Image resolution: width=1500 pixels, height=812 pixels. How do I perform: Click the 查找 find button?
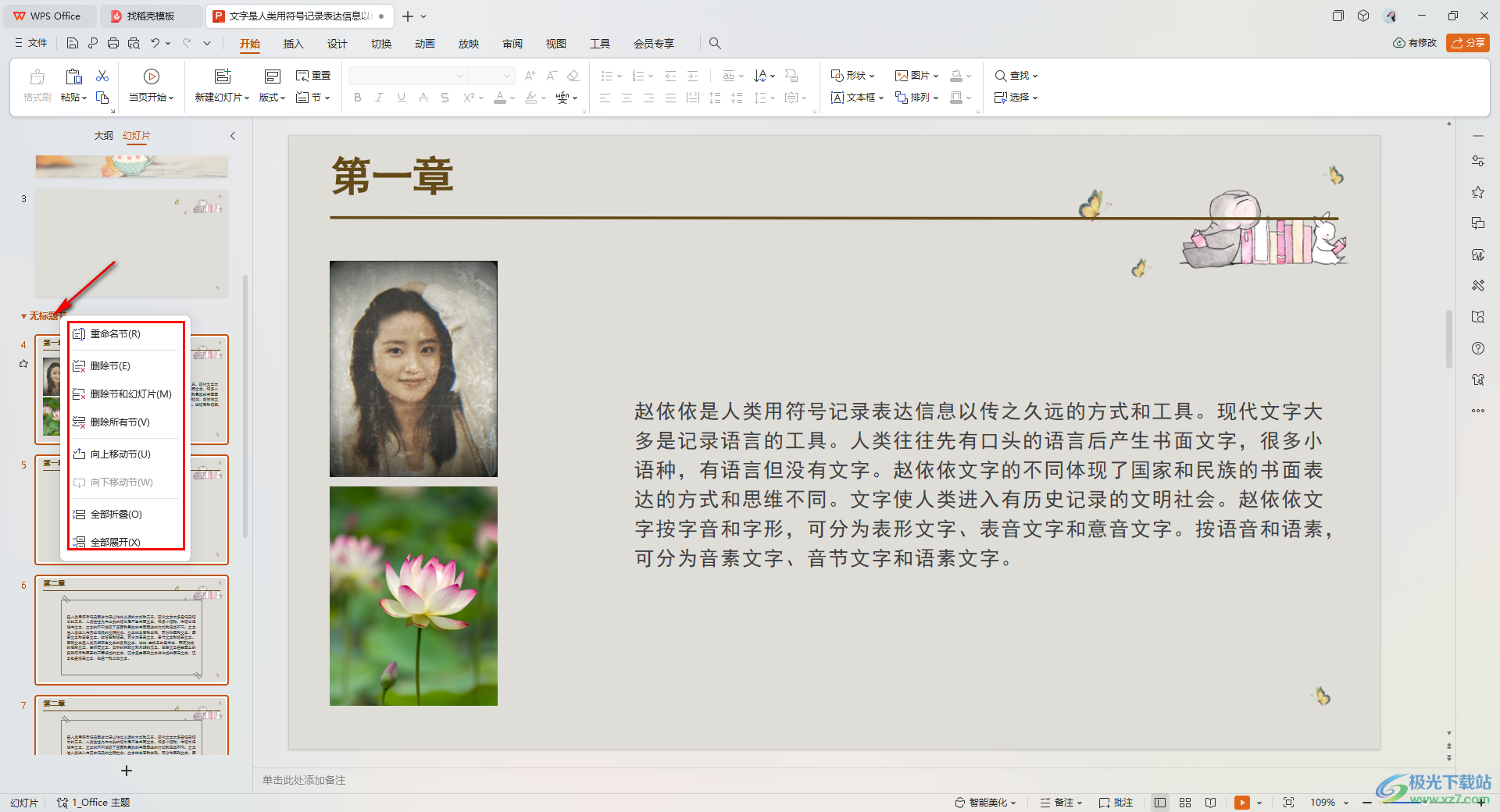1016,76
